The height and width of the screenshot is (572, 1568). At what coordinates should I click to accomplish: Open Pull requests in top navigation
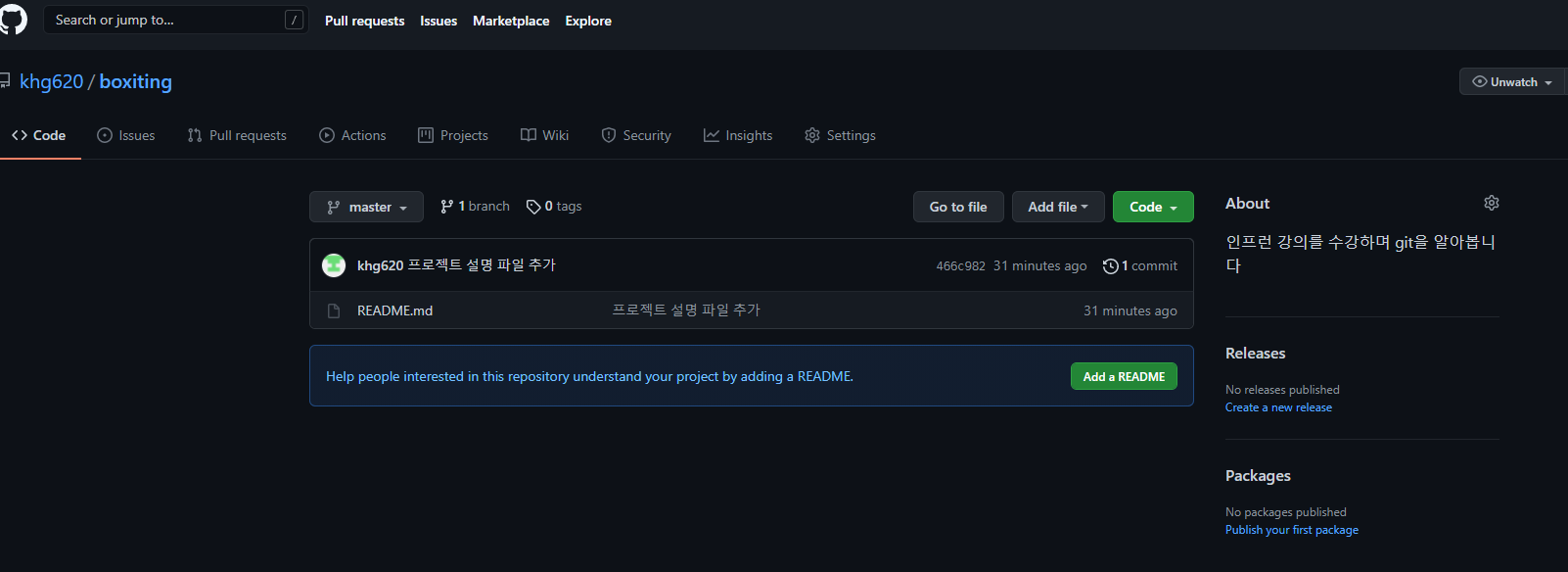pos(364,21)
